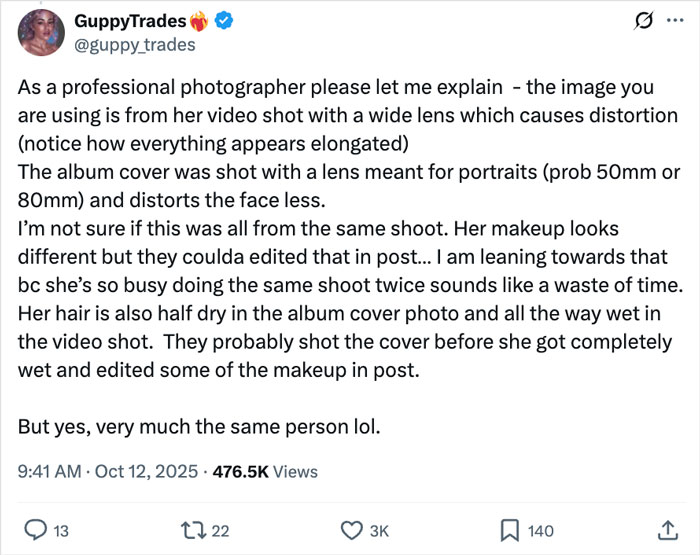
Task: Click the bookmark count of 140
Action: pos(541,531)
